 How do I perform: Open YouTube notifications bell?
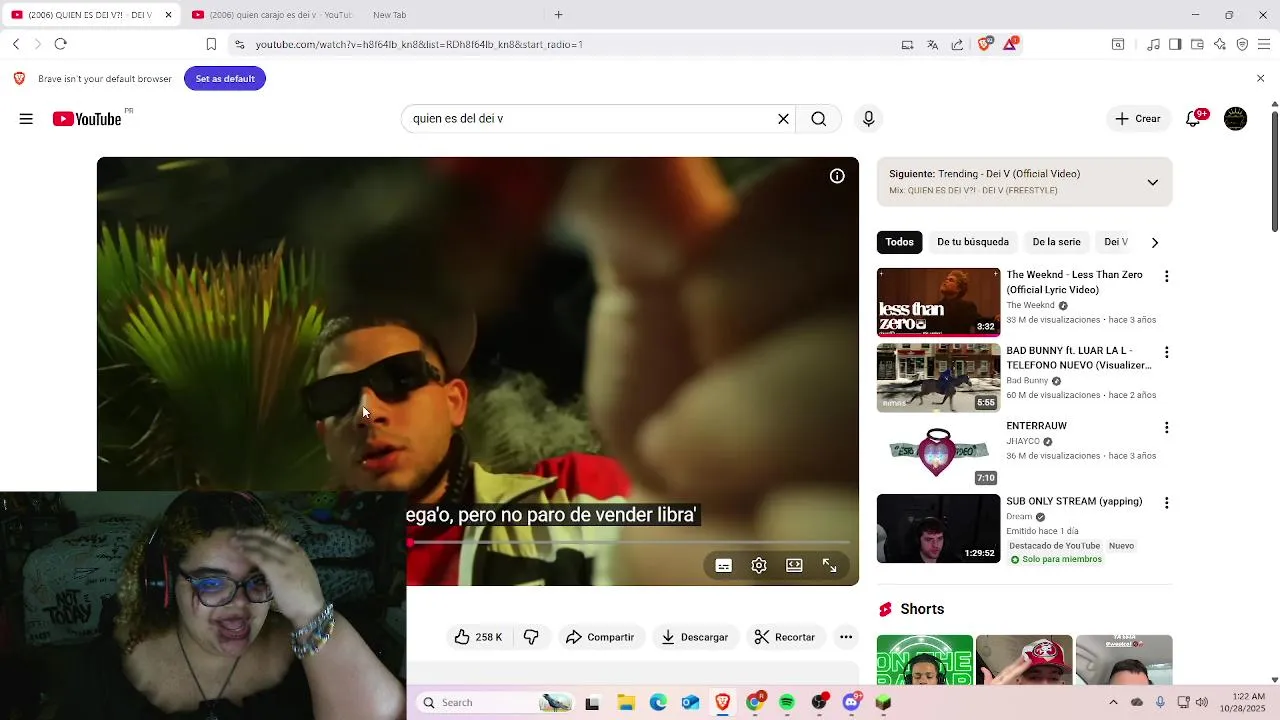1193,119
